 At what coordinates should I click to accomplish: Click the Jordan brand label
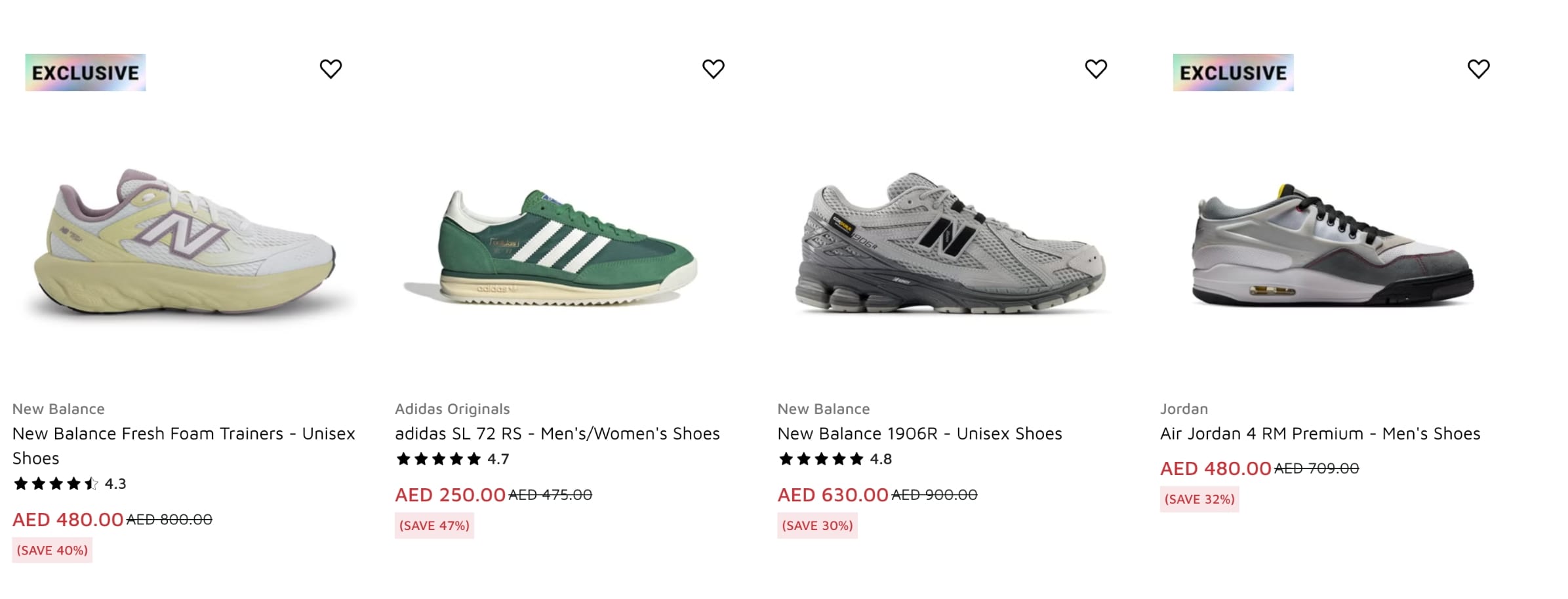(x=1184, y=409)
